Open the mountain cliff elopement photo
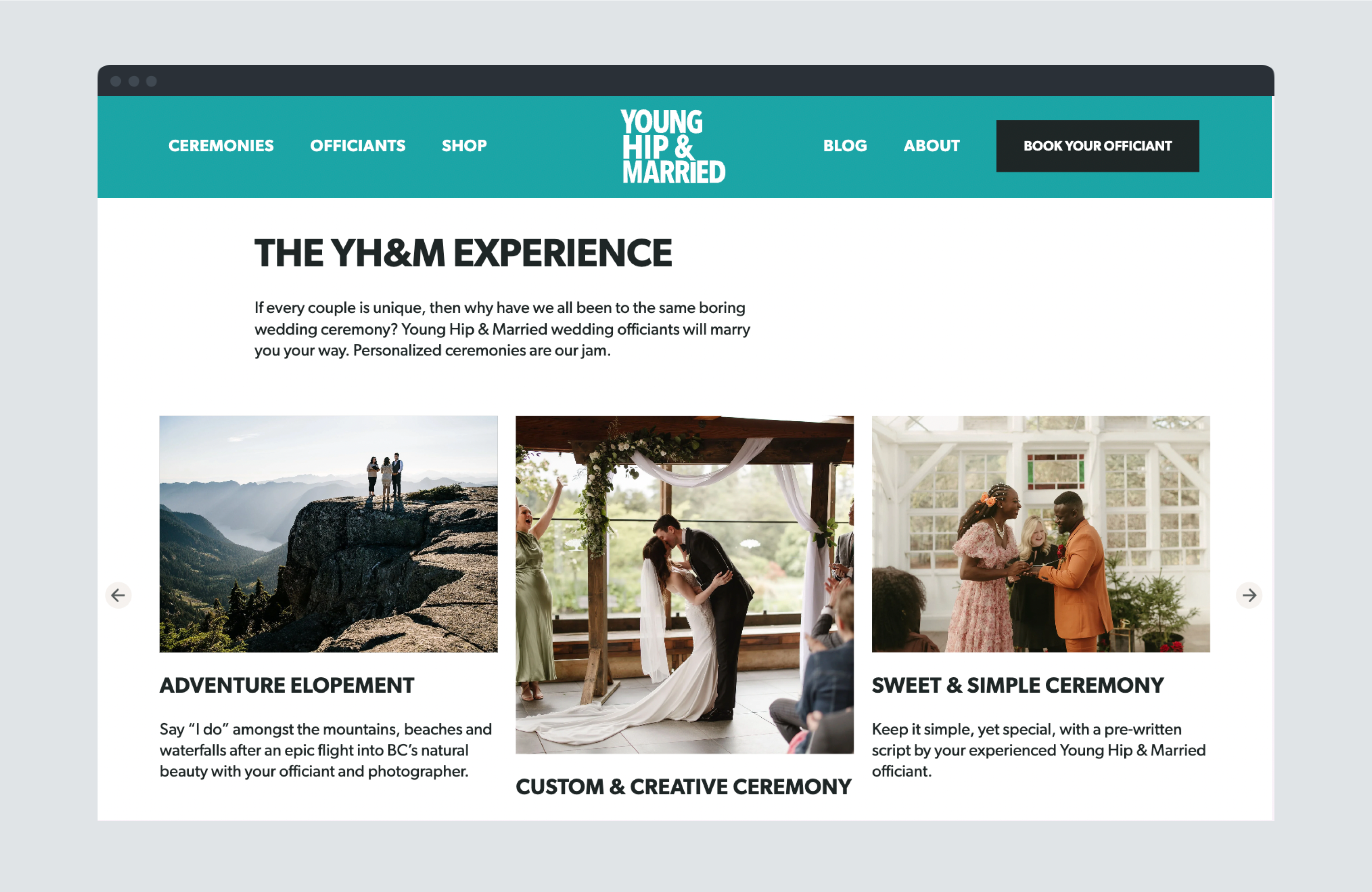 (328, 534)
